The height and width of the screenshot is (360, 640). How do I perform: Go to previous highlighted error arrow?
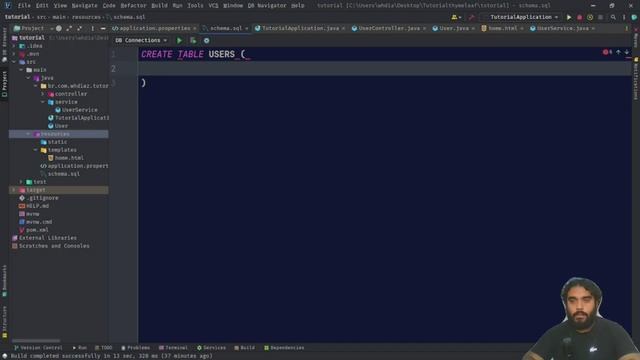tap(618, 52)
